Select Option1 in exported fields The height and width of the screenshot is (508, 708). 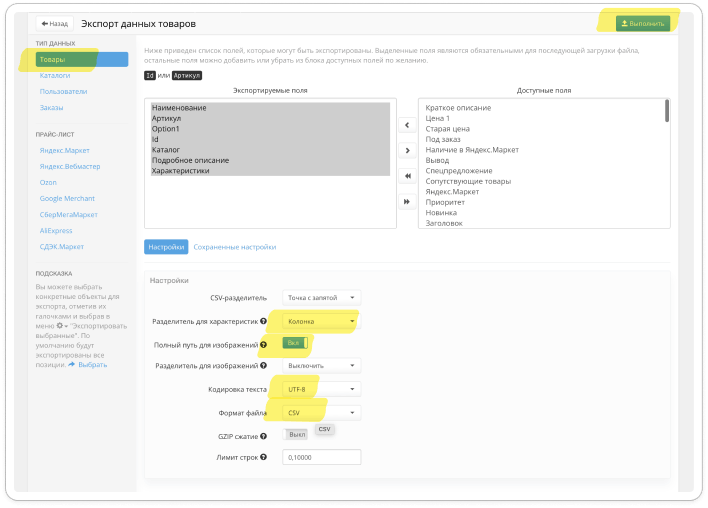[270, 129]
